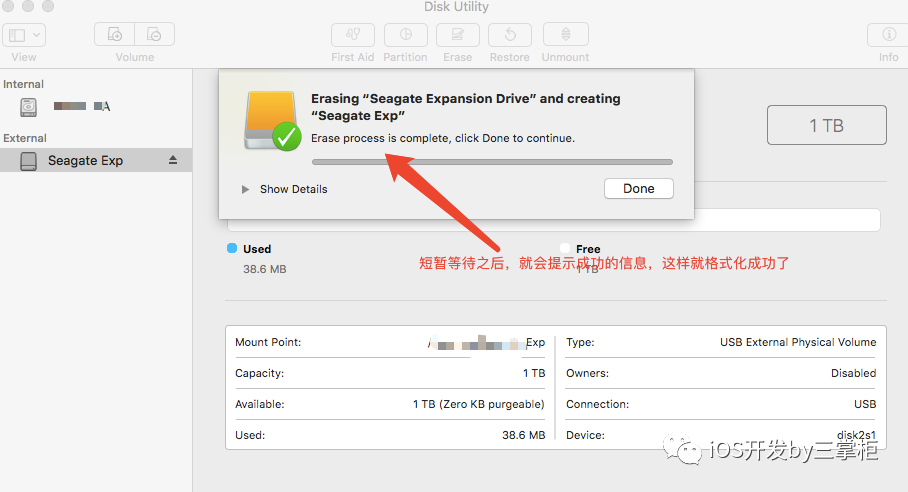Viewport: 908px width, 492px height.
Task: Click the remove Volume icon
Action: coord(155,35)
